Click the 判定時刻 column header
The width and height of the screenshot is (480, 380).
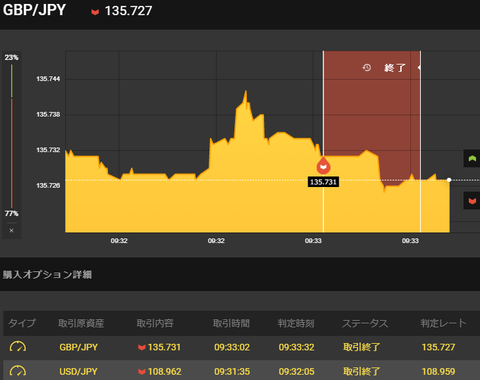point(296,323)
